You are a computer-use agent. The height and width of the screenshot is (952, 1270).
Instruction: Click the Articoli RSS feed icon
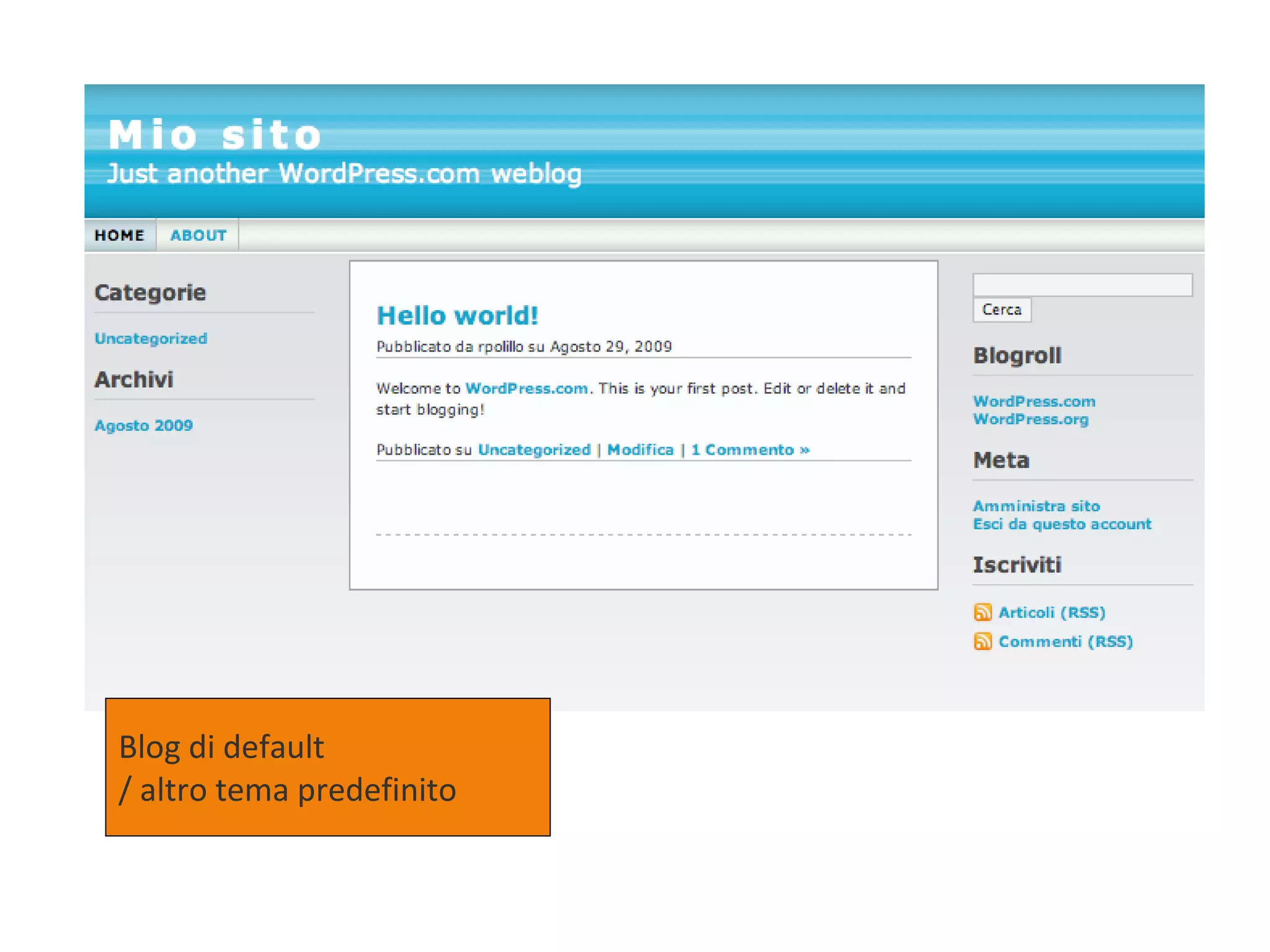(x=982, y=612)
